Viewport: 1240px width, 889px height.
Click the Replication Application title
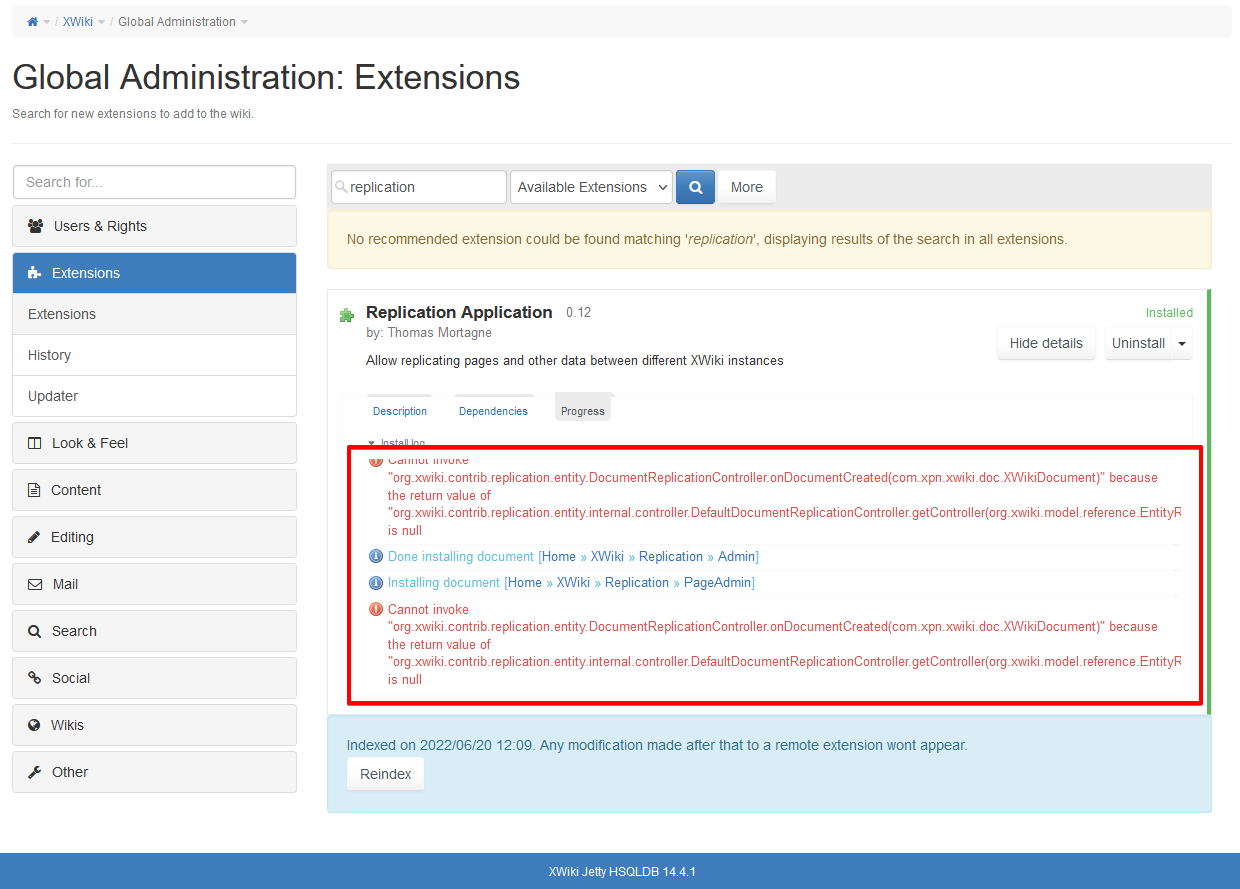[459, 312]
